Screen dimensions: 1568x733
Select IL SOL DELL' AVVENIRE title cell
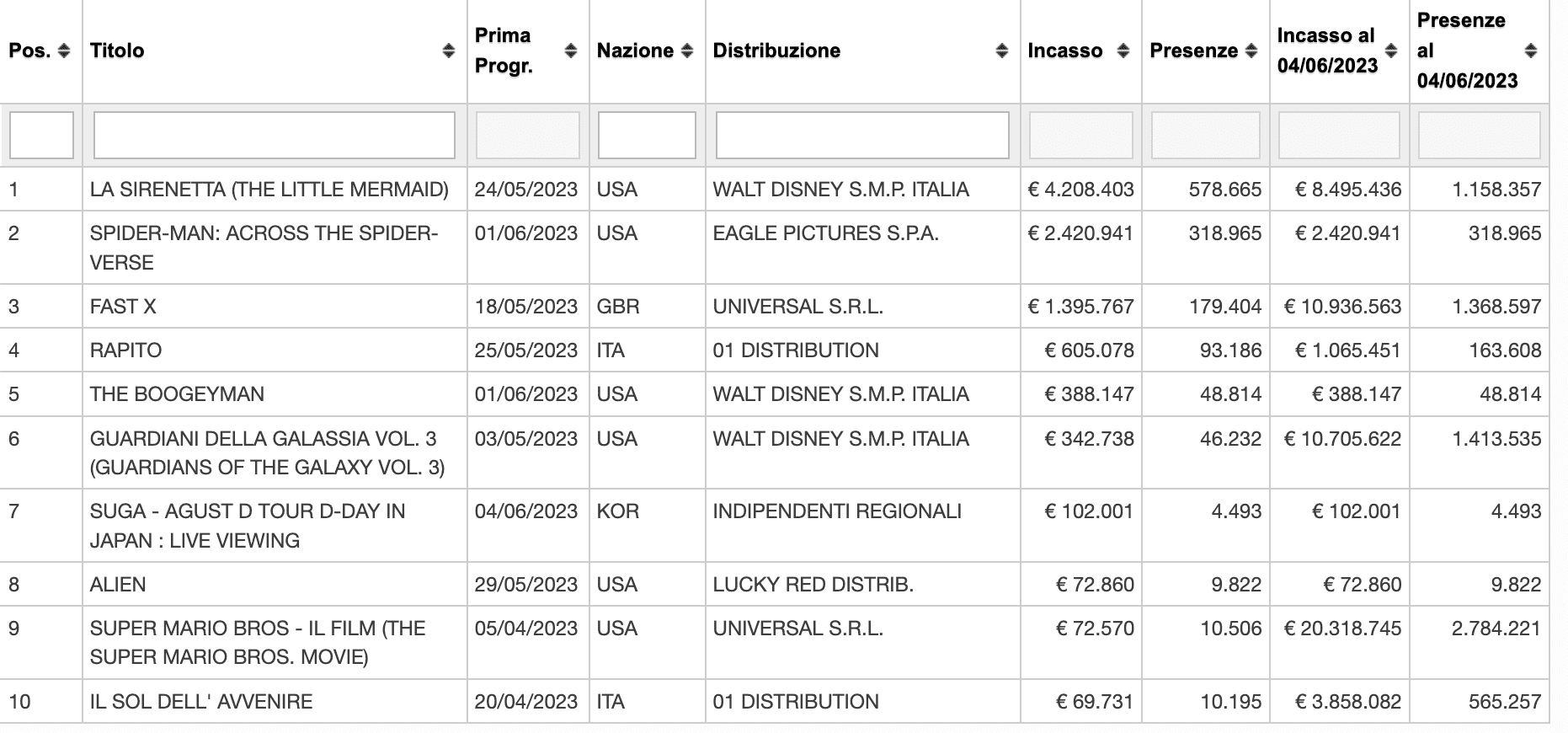click(x=201, y=702)
